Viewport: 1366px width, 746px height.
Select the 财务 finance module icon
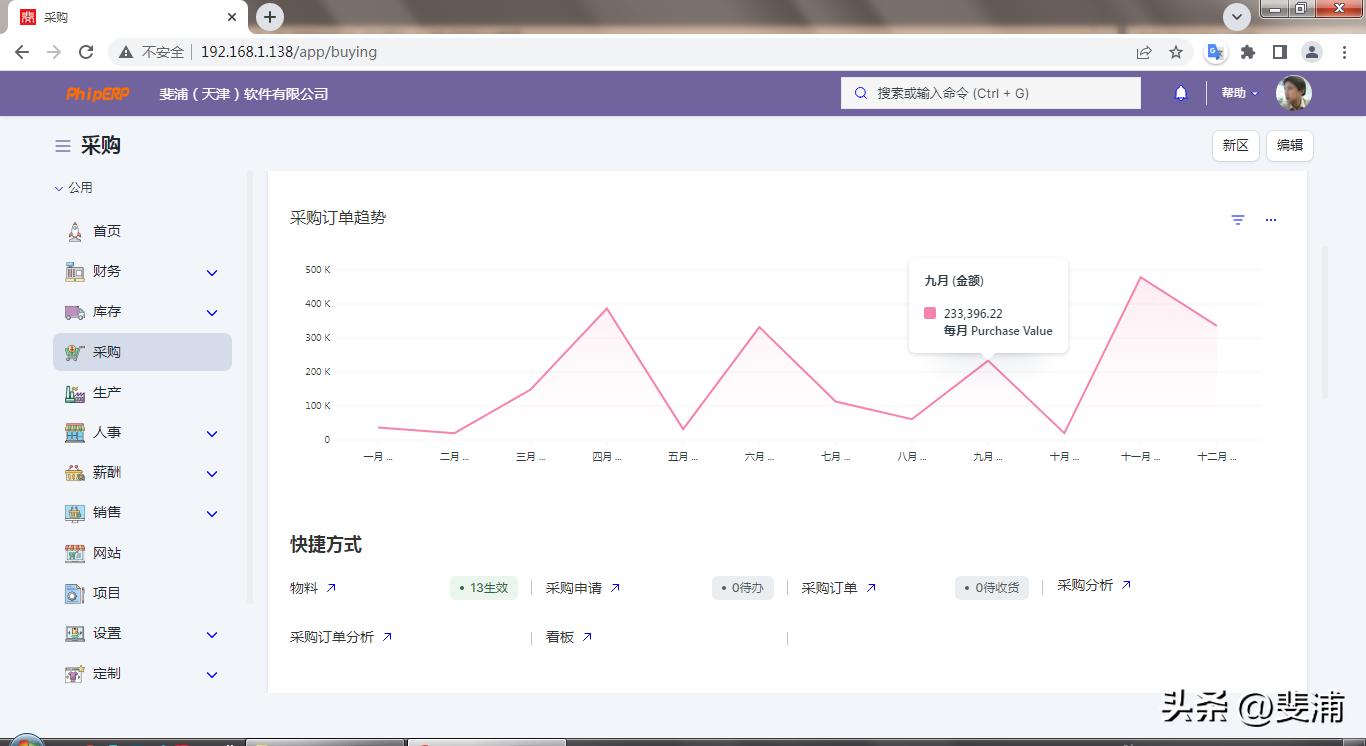[x=74, y=271]
